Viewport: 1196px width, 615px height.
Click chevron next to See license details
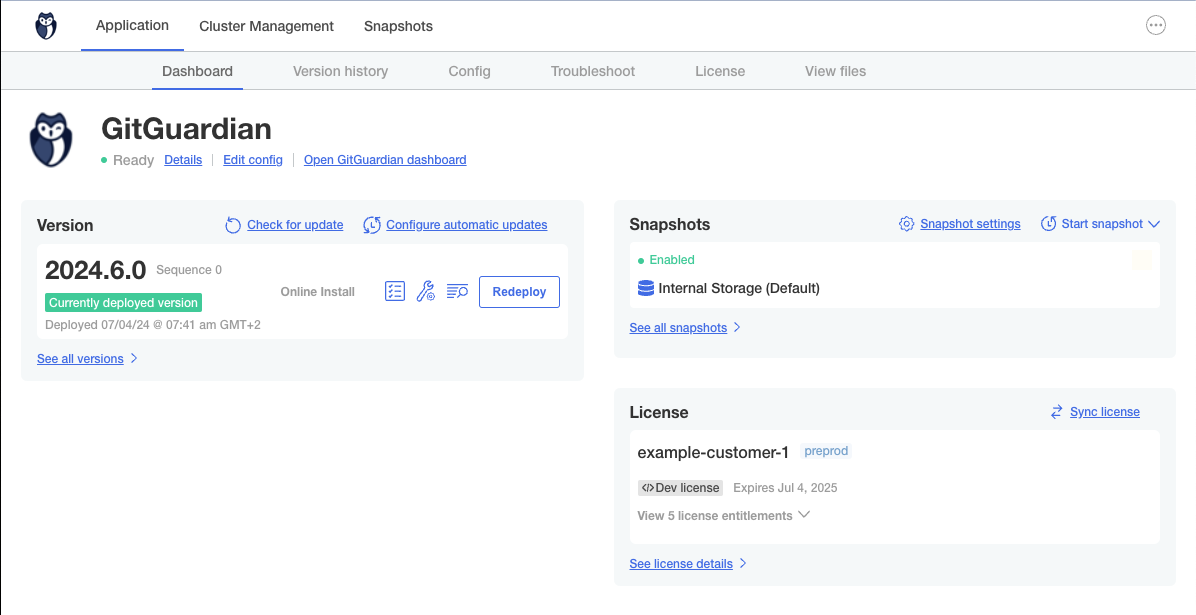click(x=743, y=564)
